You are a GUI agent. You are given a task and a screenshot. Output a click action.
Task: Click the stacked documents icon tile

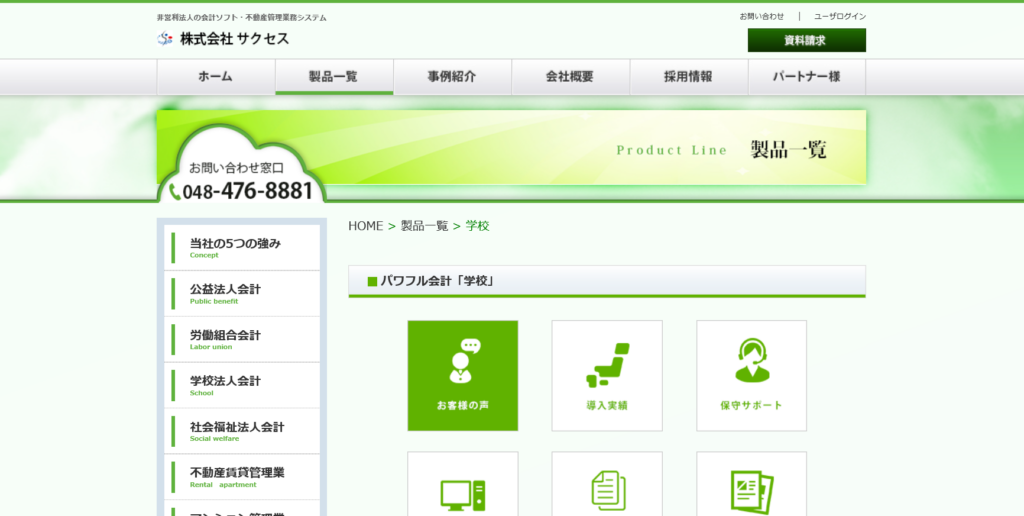pos(607,484)
